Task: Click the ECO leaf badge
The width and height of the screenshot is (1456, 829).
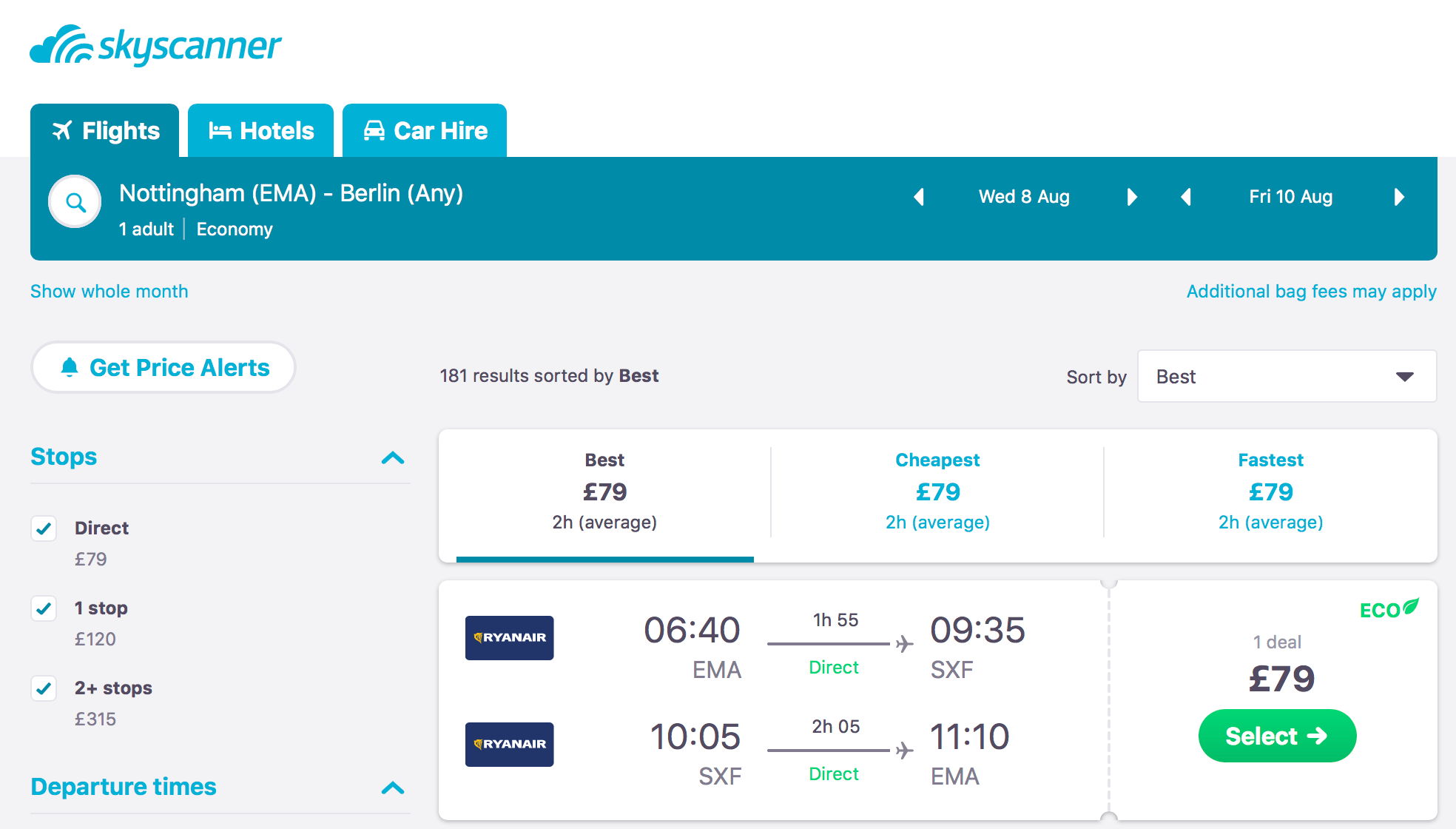Action: tap(1389, 609)
